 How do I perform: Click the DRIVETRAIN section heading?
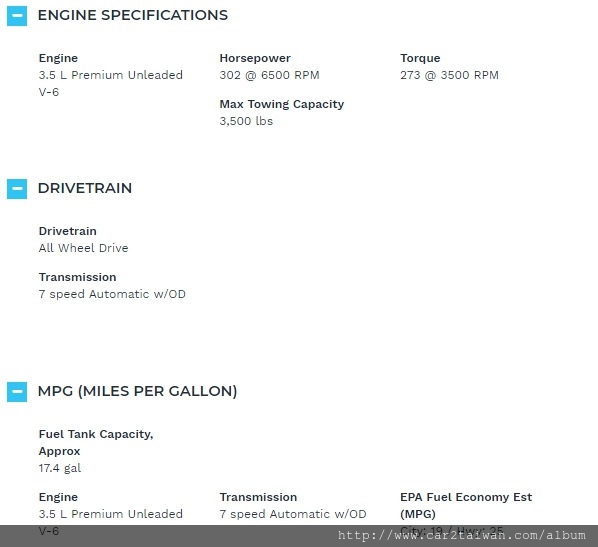85,188
